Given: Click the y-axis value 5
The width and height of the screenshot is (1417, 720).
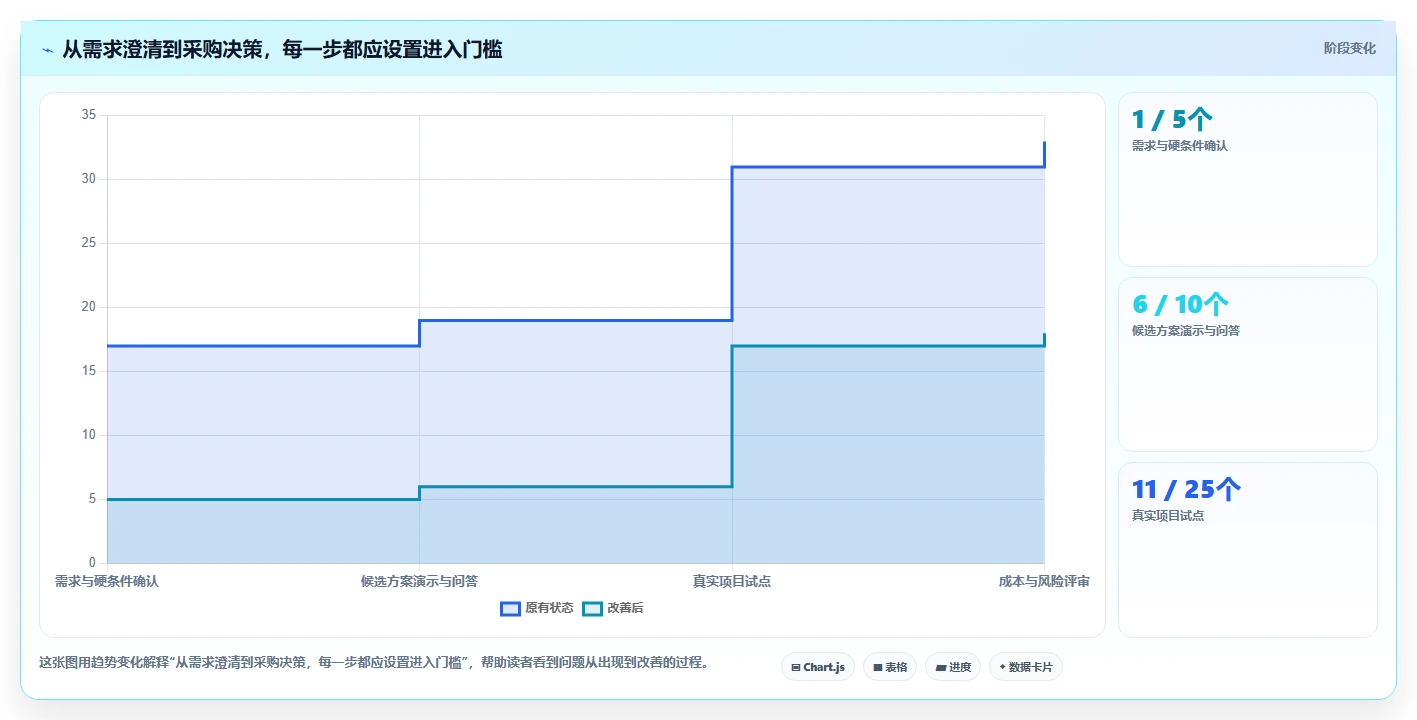Looking at the screenshot, I should pos(92,499).
